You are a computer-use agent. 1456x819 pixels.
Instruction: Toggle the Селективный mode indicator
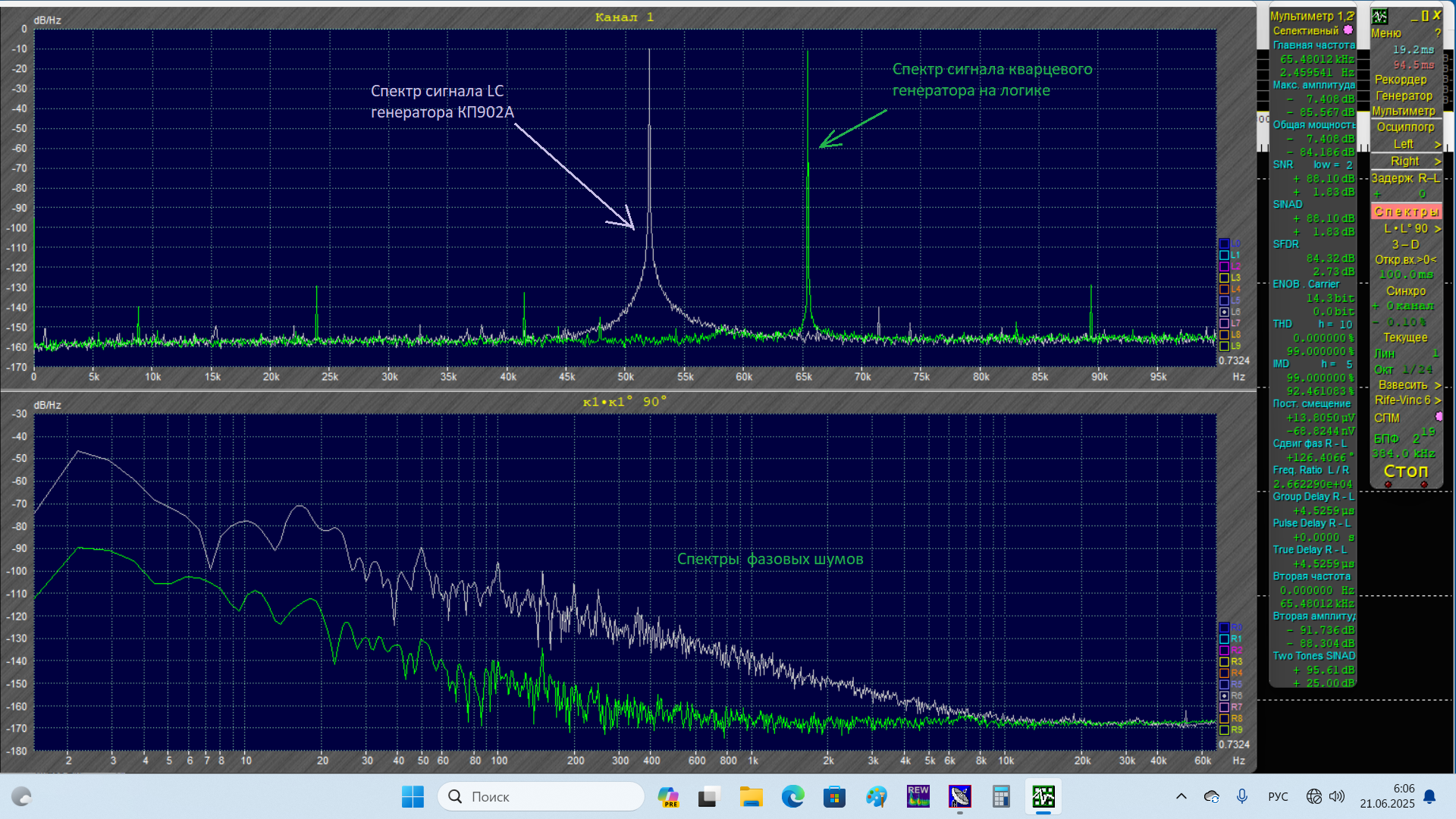pos(1348,30)
